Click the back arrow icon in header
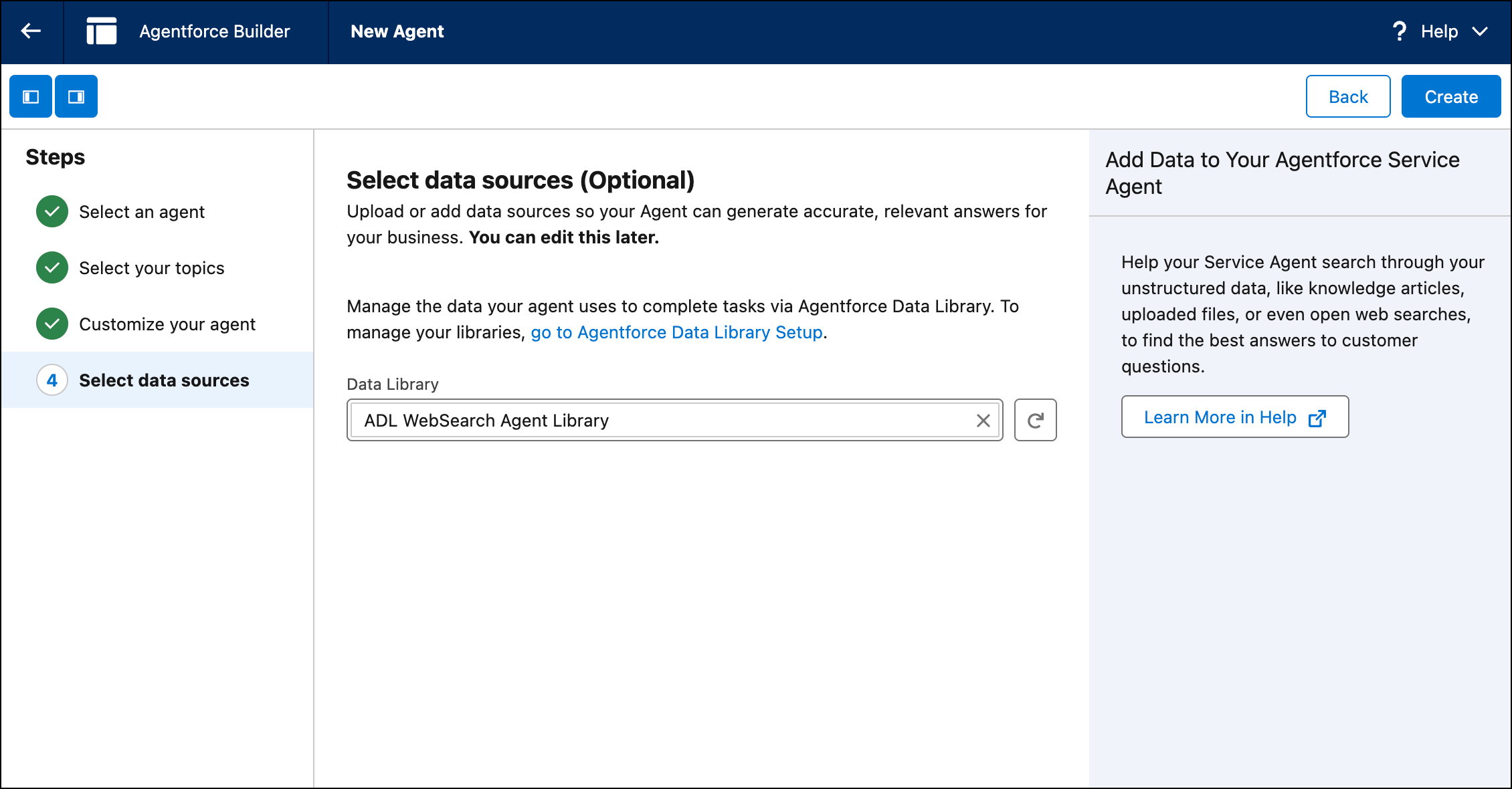This screenshot has width=1512, height=789. pyautogui.click(x=31, y=31)
